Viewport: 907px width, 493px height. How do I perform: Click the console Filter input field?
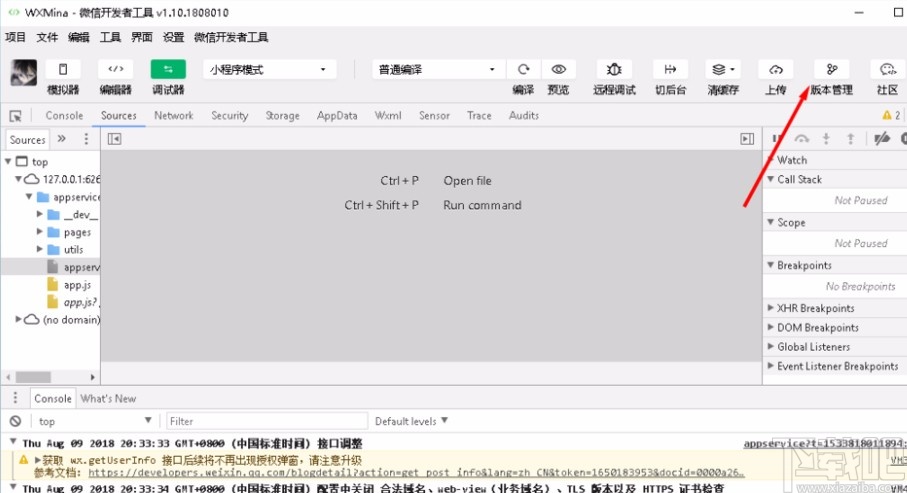pyautogui.click(x=267, y=421)
